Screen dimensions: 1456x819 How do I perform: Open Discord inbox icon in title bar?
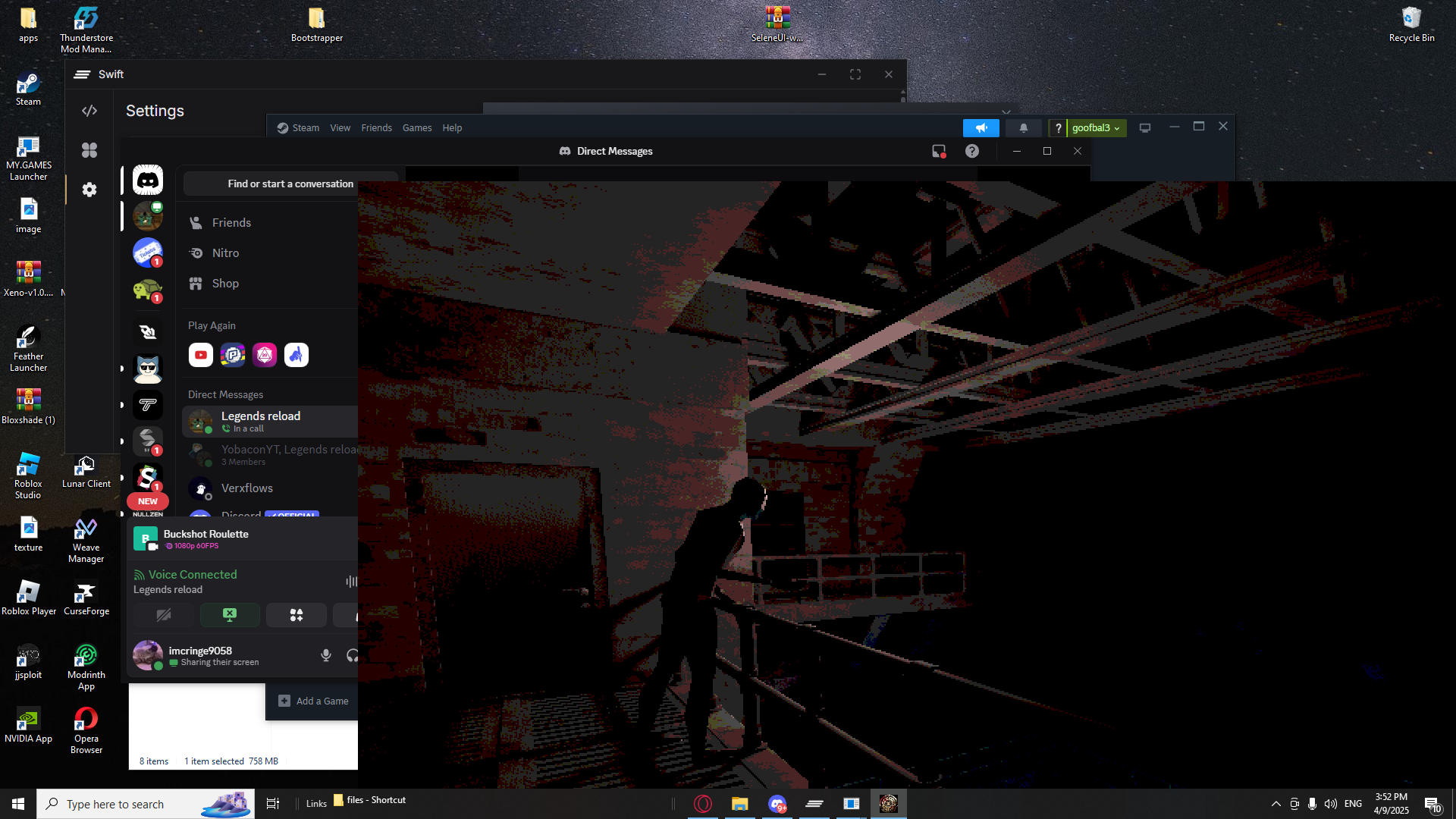[x=939, y=151]
